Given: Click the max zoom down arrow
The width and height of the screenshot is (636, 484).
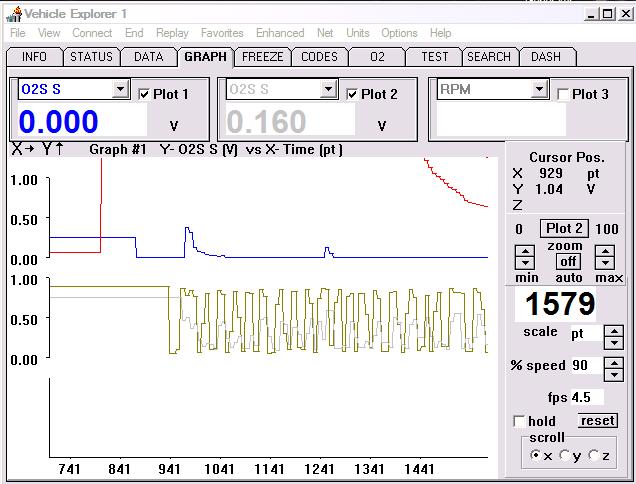Looking at the screenshot, I should (606, 265).
